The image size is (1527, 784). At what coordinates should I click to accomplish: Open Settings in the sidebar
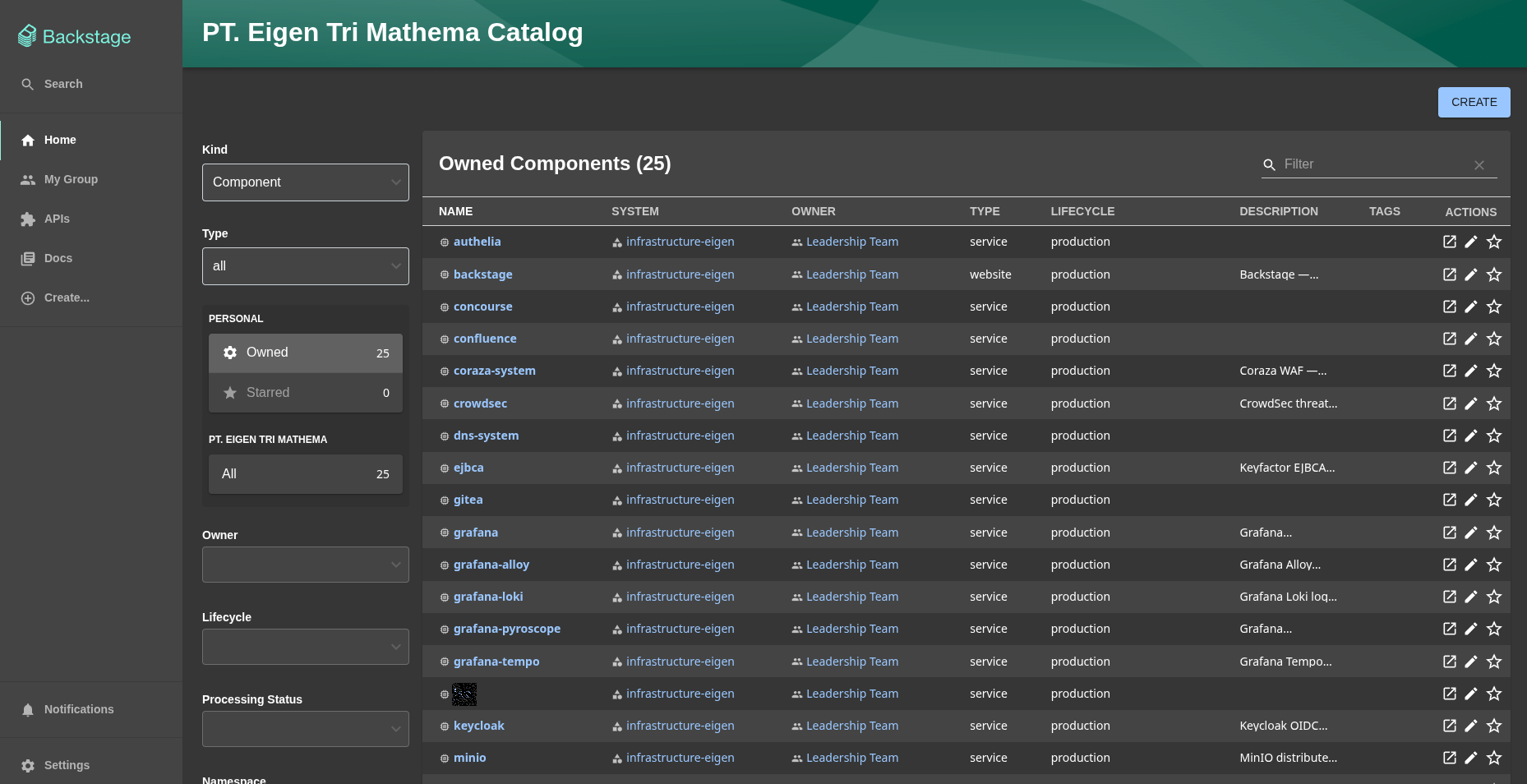pyautogui.click(x=91, y=765)
